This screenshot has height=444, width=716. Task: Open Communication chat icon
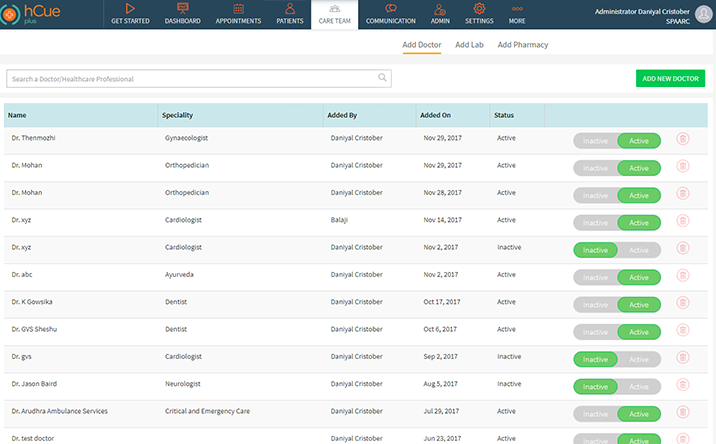click(x=391, y=8)
